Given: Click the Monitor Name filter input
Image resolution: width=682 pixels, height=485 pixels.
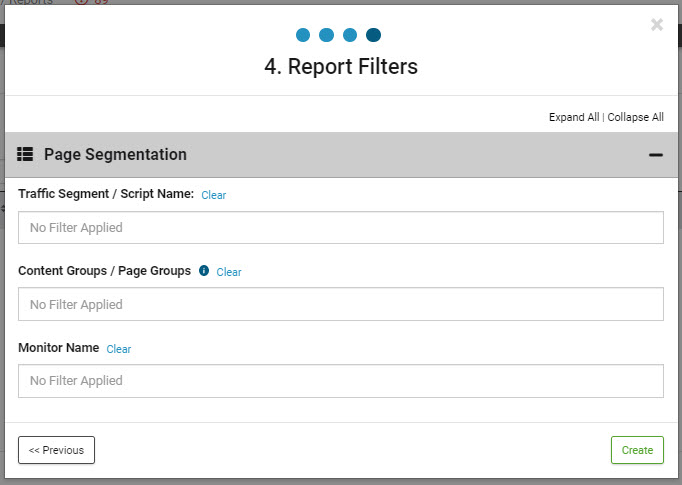Looking at the screenshot, I should [340, 381].
